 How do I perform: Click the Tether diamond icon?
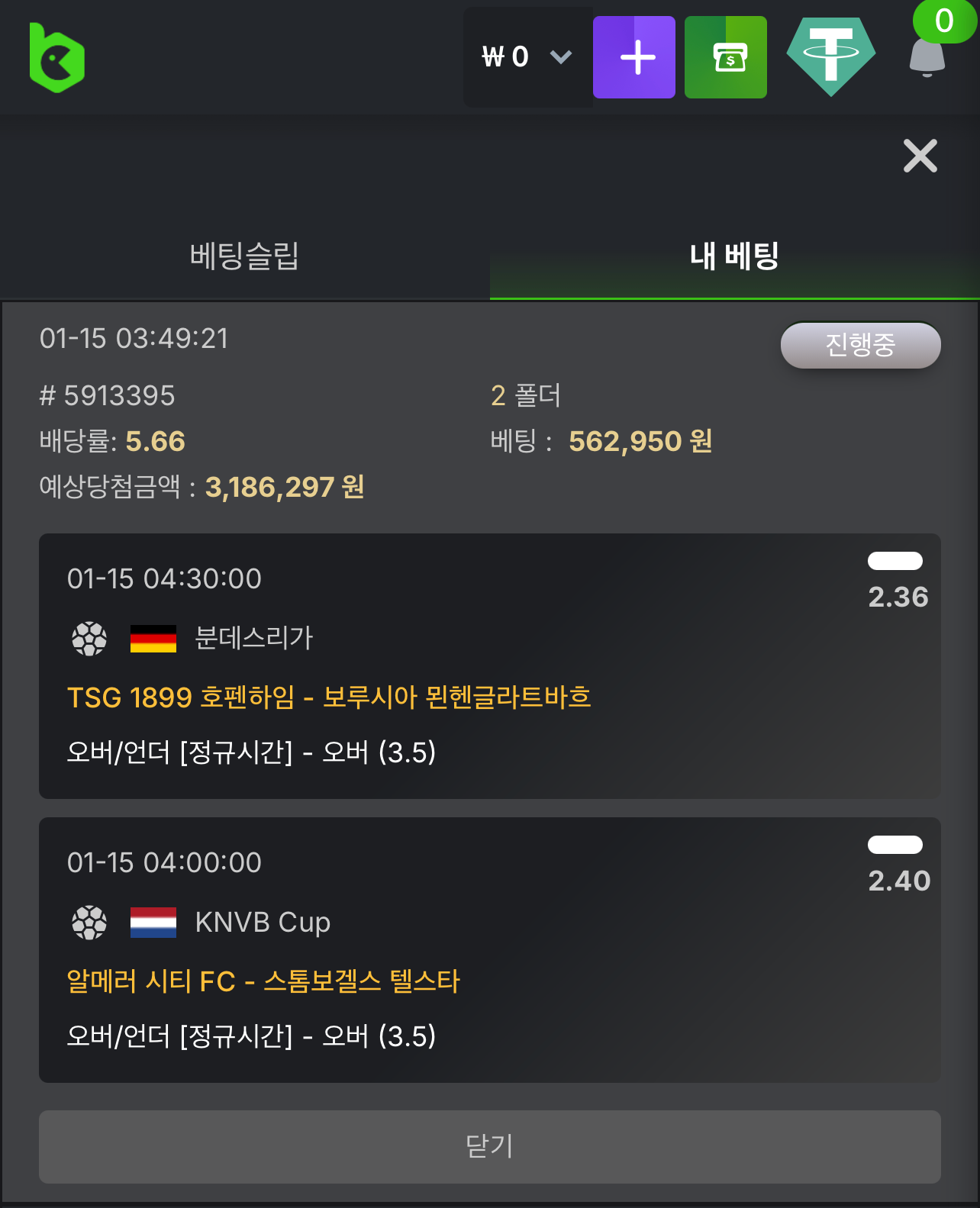tap(830, 57)
